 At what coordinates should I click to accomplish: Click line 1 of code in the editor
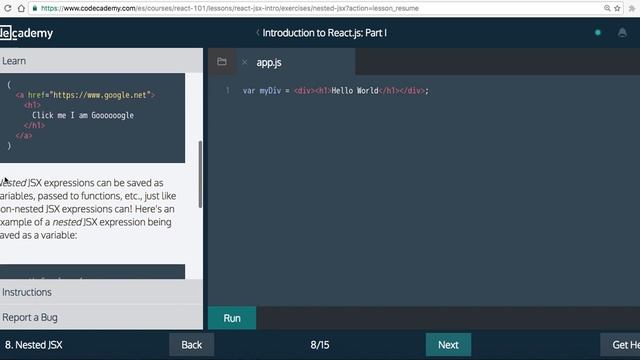336,91
